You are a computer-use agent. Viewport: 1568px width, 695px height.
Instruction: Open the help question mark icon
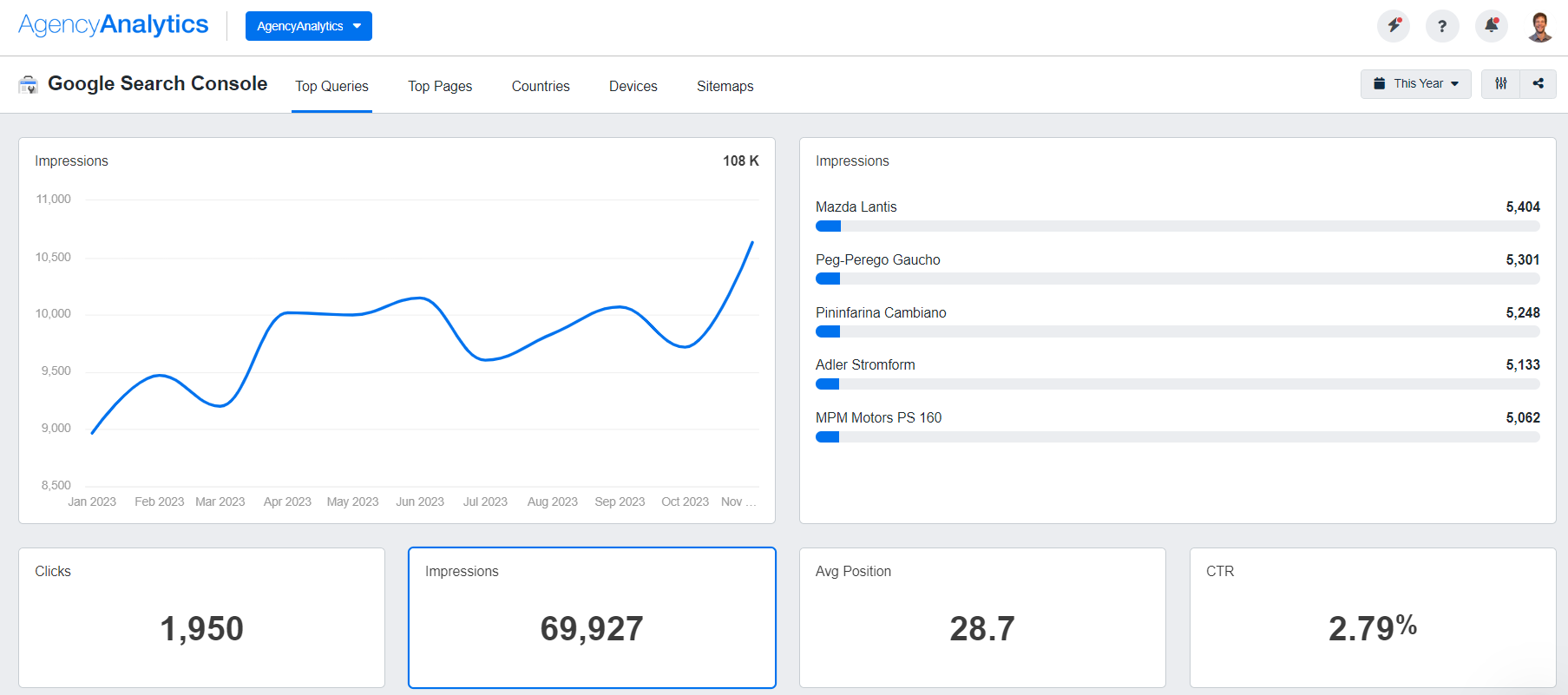pos(1442,26)
